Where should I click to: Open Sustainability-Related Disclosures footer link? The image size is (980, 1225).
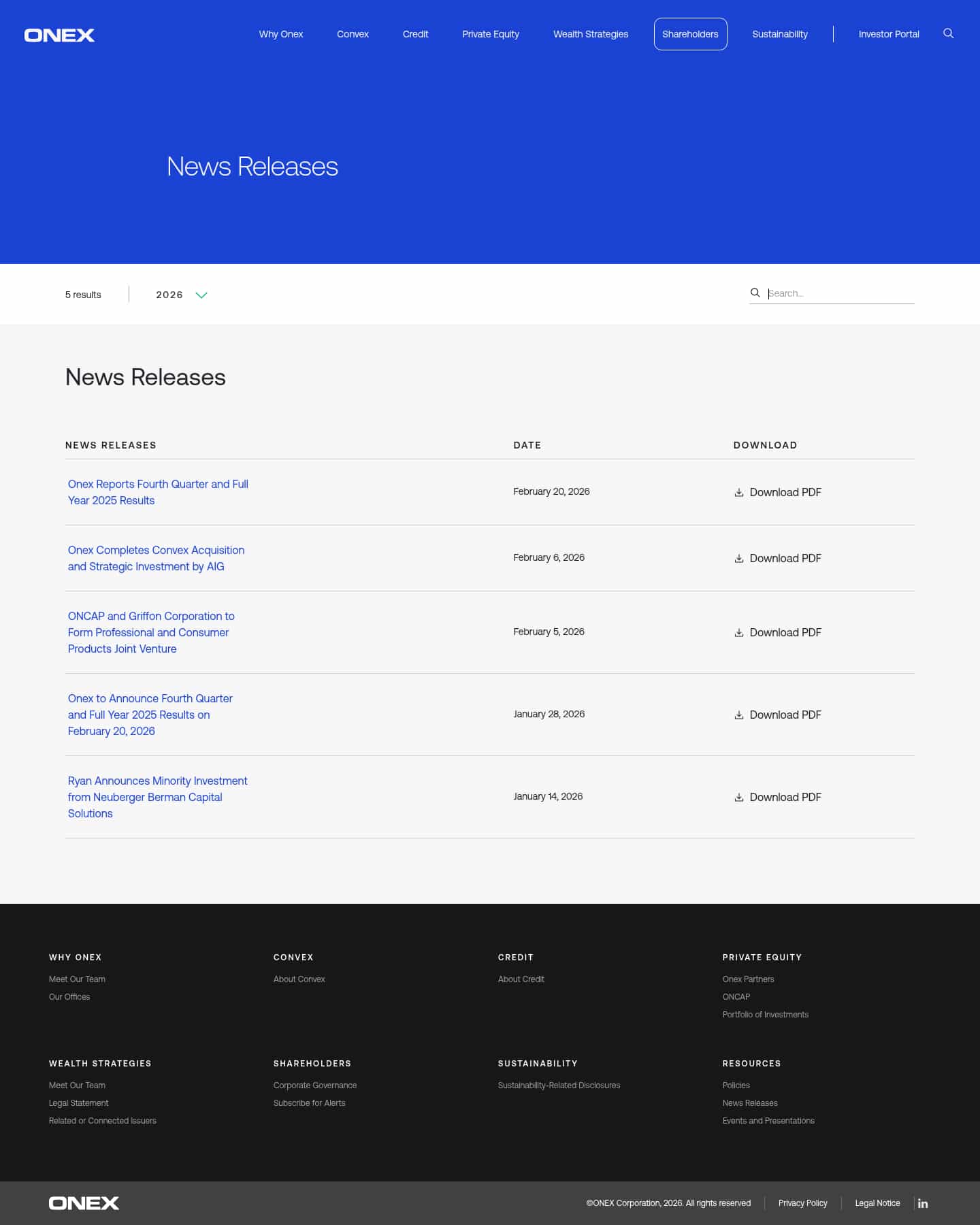point(559,1085)
